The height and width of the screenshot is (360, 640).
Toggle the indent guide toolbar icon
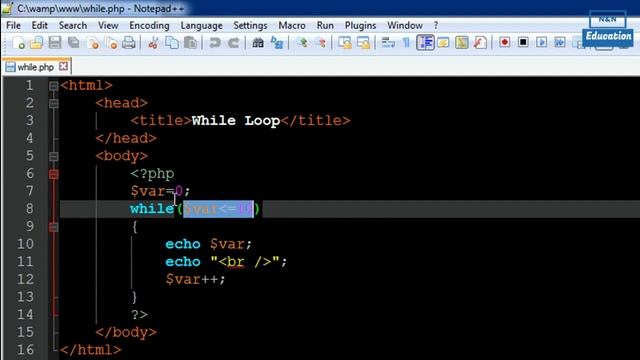pos(425,42)
